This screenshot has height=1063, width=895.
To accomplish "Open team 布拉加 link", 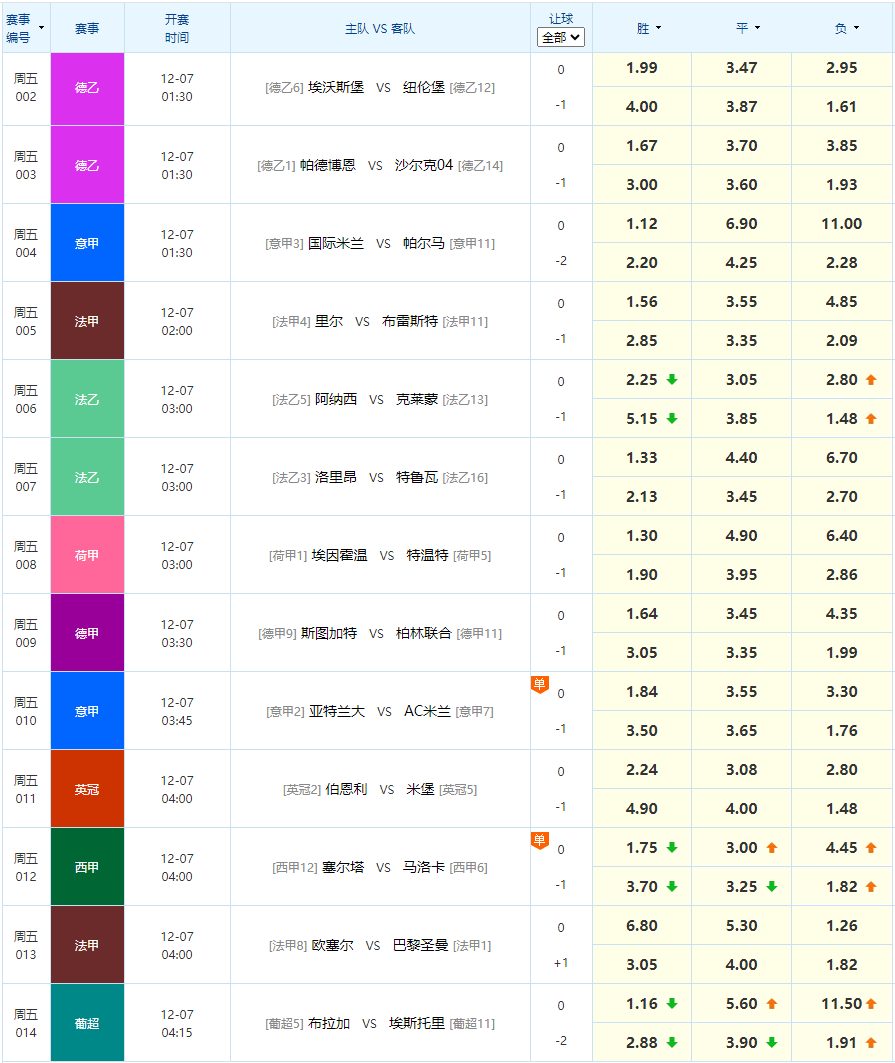I will click(329, 1023).
